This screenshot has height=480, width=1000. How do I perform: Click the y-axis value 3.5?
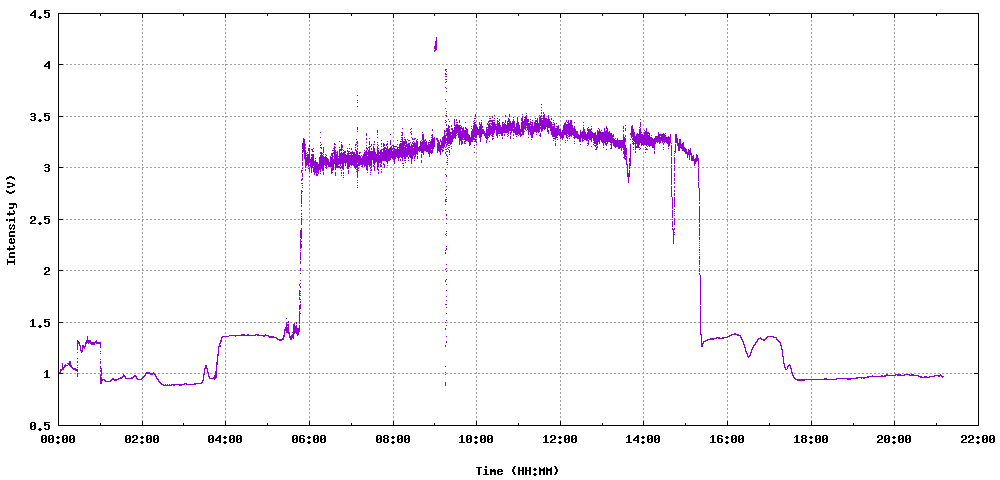(x=41, y=117)
